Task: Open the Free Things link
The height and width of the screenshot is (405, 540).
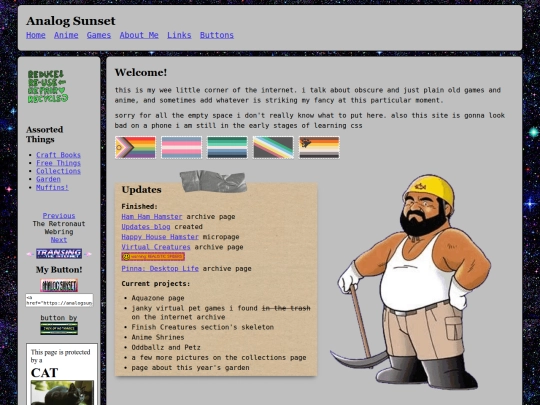Action: point(59,163)
